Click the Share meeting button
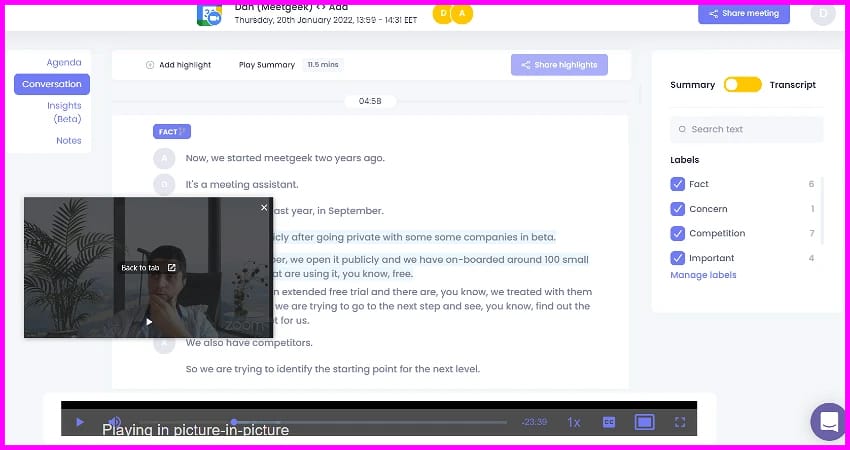Viewport: 850px width, 450px height. pyautogui.click(x=743, y=14)
